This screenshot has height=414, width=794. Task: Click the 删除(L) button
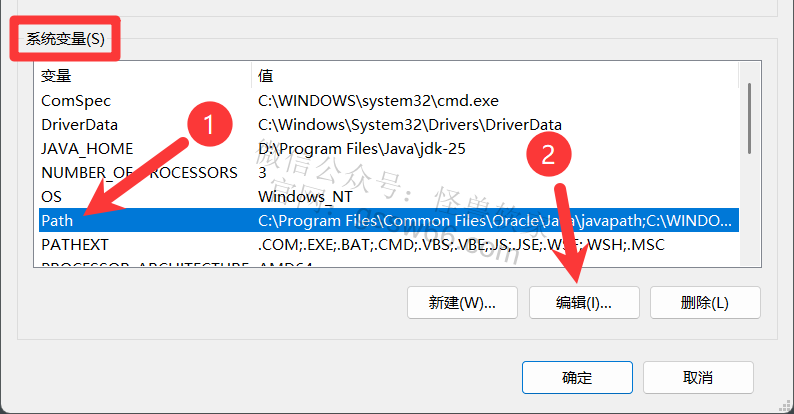(x=705, y=303)
